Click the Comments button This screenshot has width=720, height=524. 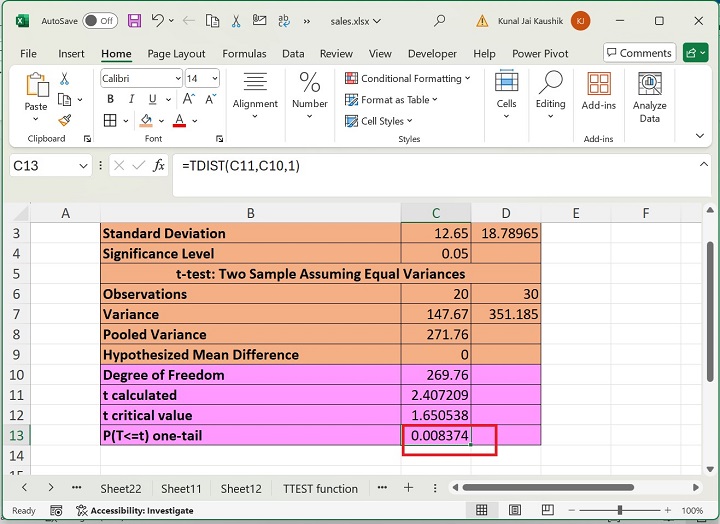pos(639,53)
